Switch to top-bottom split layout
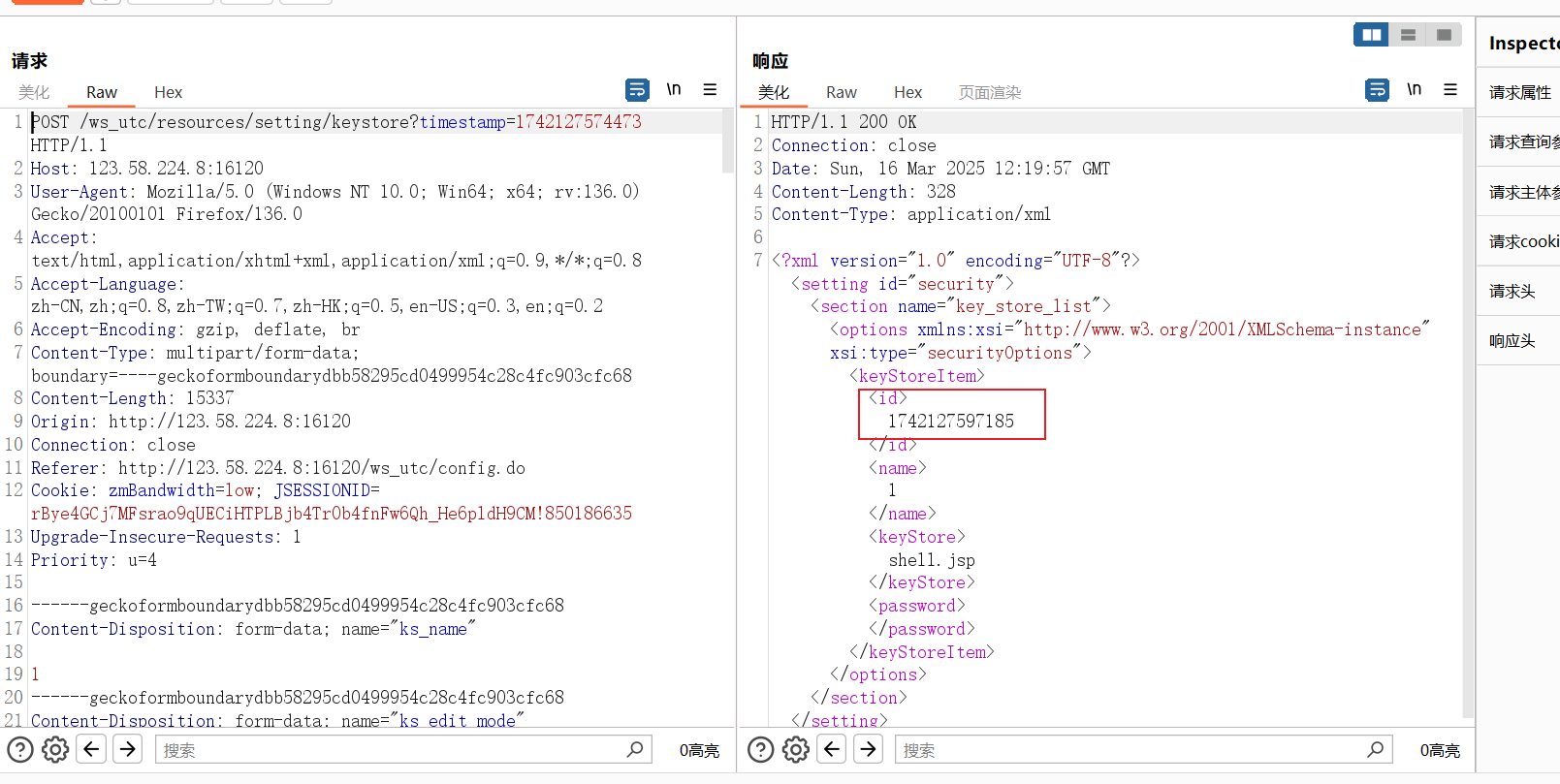Viewport: 1560px width, 784px height. pyautogui.click(x=1408, y=35)
